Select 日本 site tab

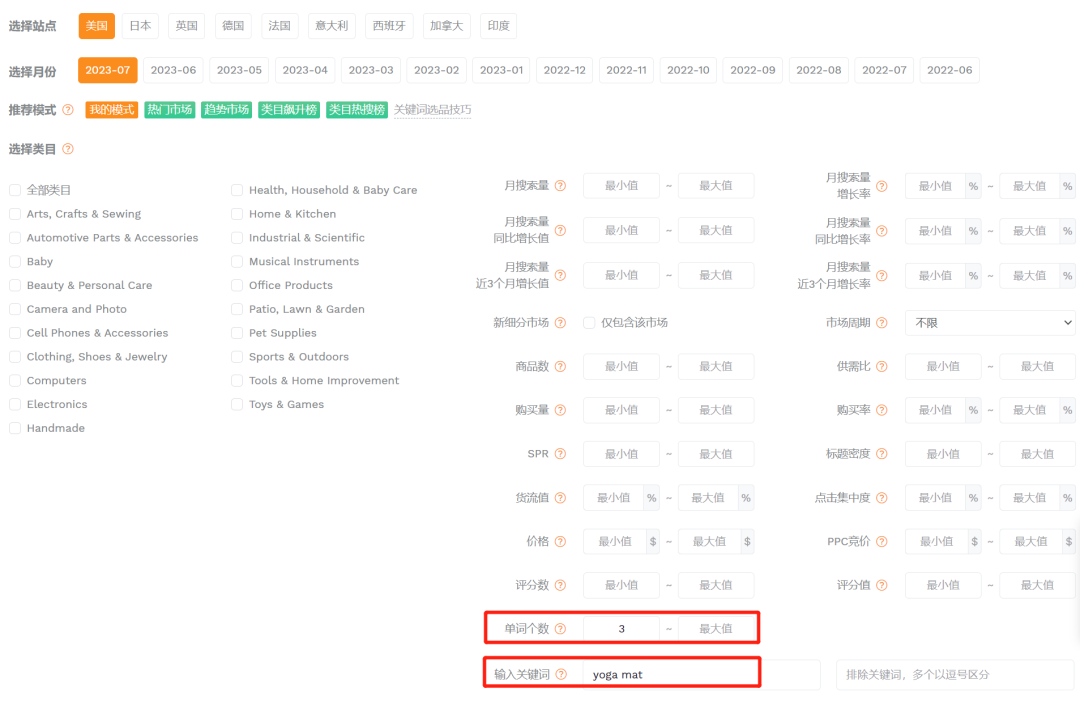141,25
